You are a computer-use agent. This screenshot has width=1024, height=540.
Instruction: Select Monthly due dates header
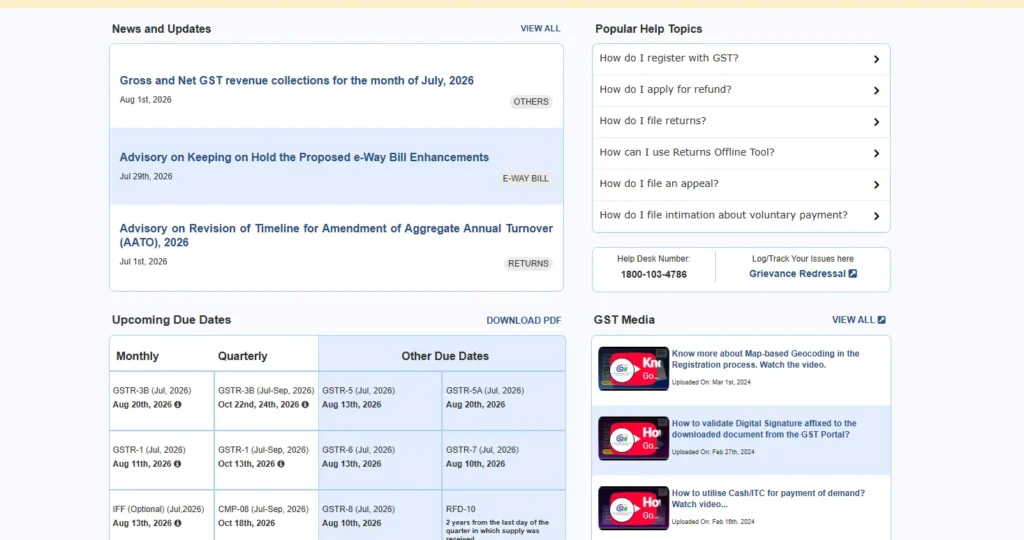click(137, 357)
